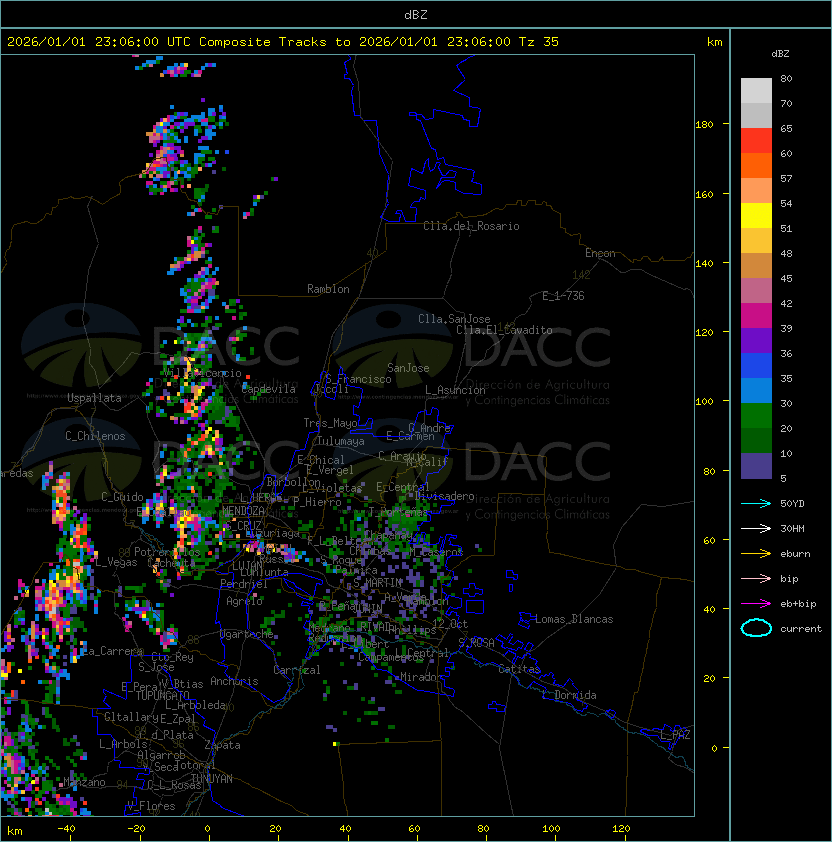Screen dimensions: 832x842
Task: Click the 'Agrelo' place label
Action: tap(244, 601)
